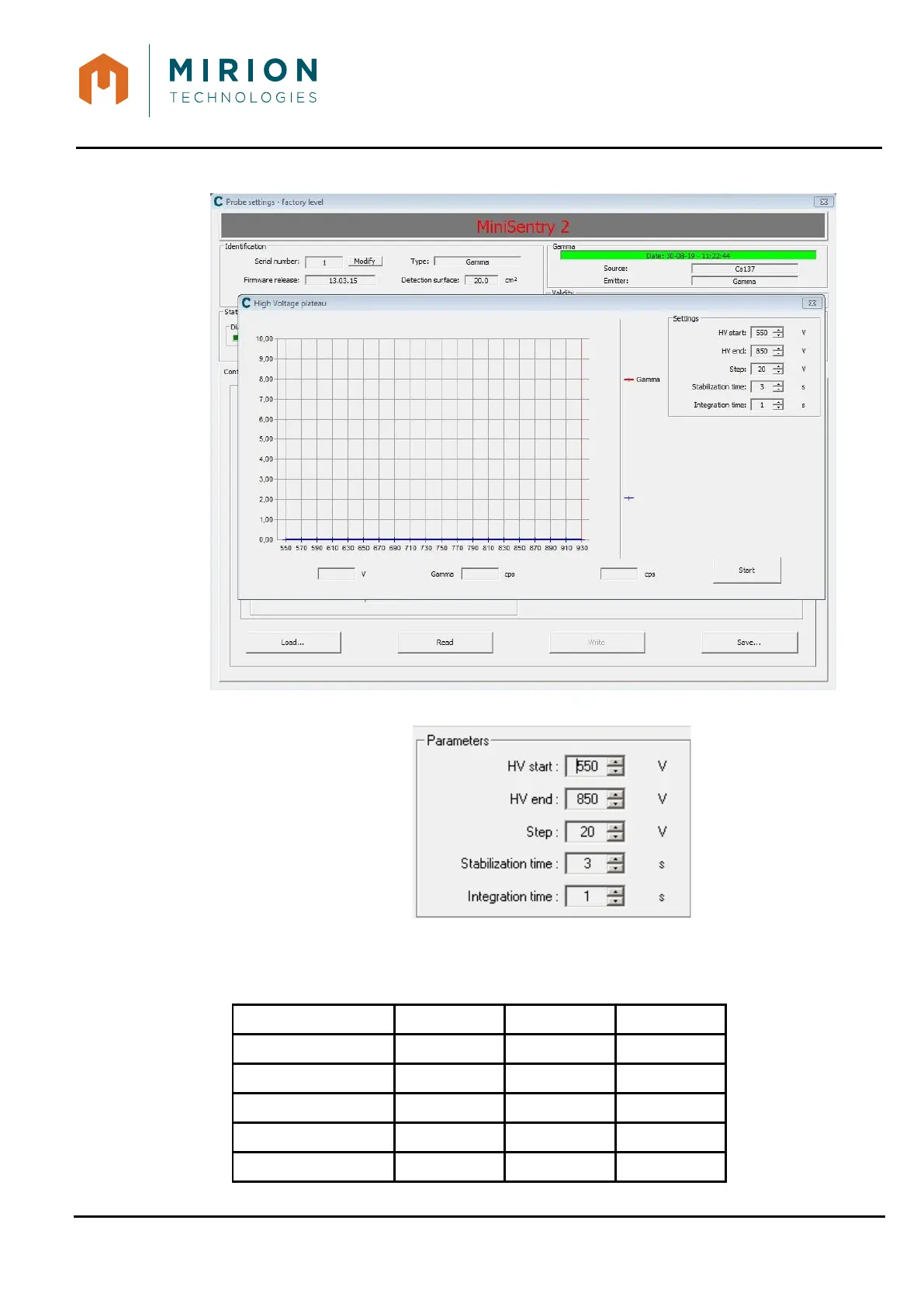Click the High Voltage plateau title bar icon
Image resolution: width=924 pixels, height=1307 pixels.
[247, 303]
